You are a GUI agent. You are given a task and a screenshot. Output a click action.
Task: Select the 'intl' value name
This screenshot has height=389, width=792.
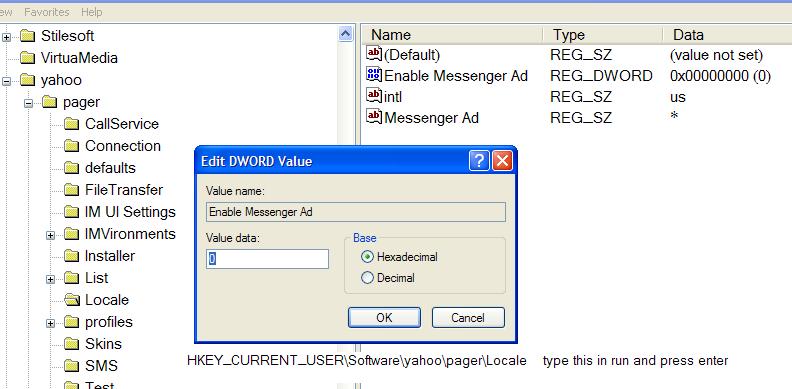pos(393,96)
